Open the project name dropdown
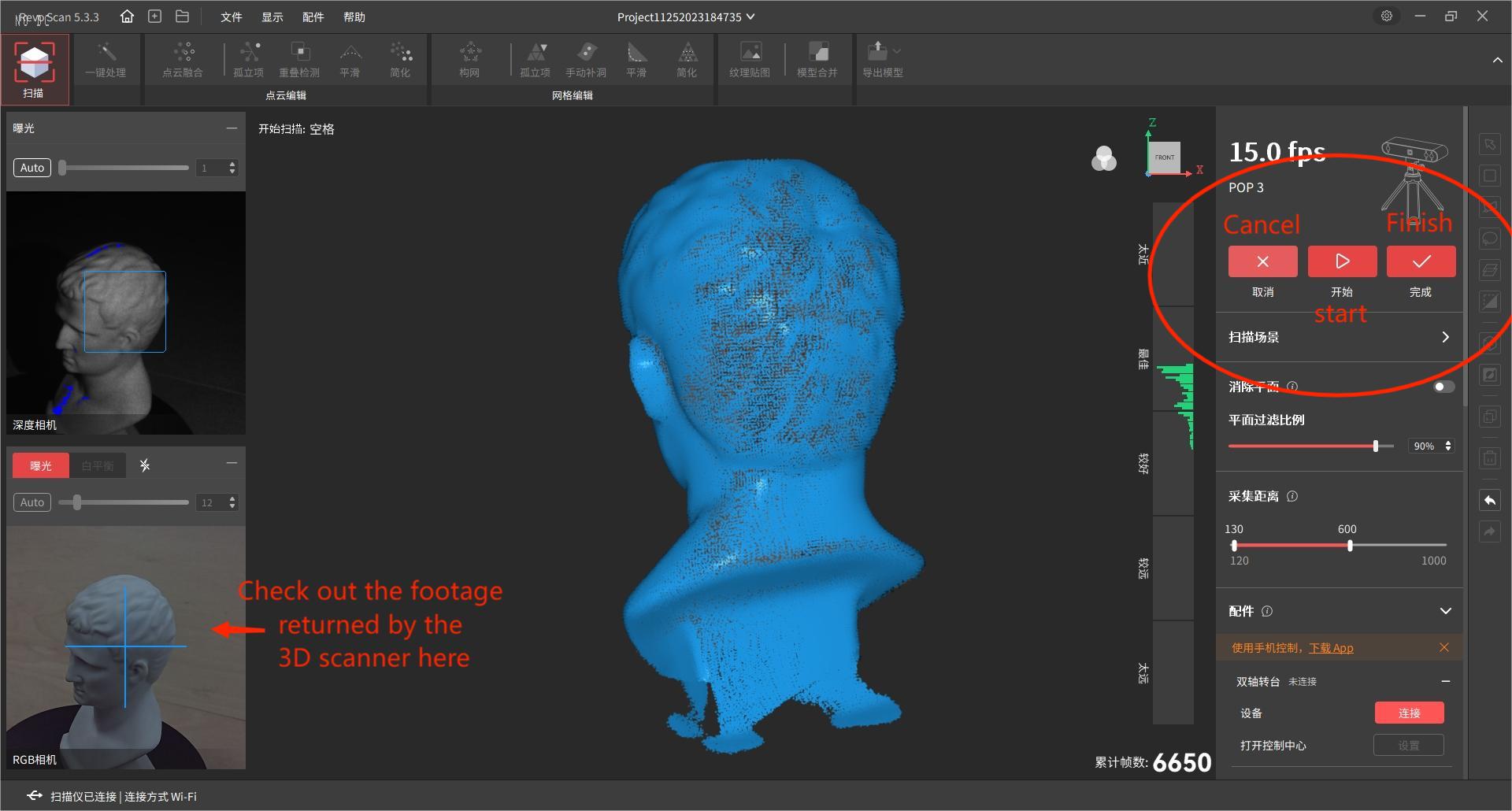This screenshot has height=811, width=1512. (750, 17)
